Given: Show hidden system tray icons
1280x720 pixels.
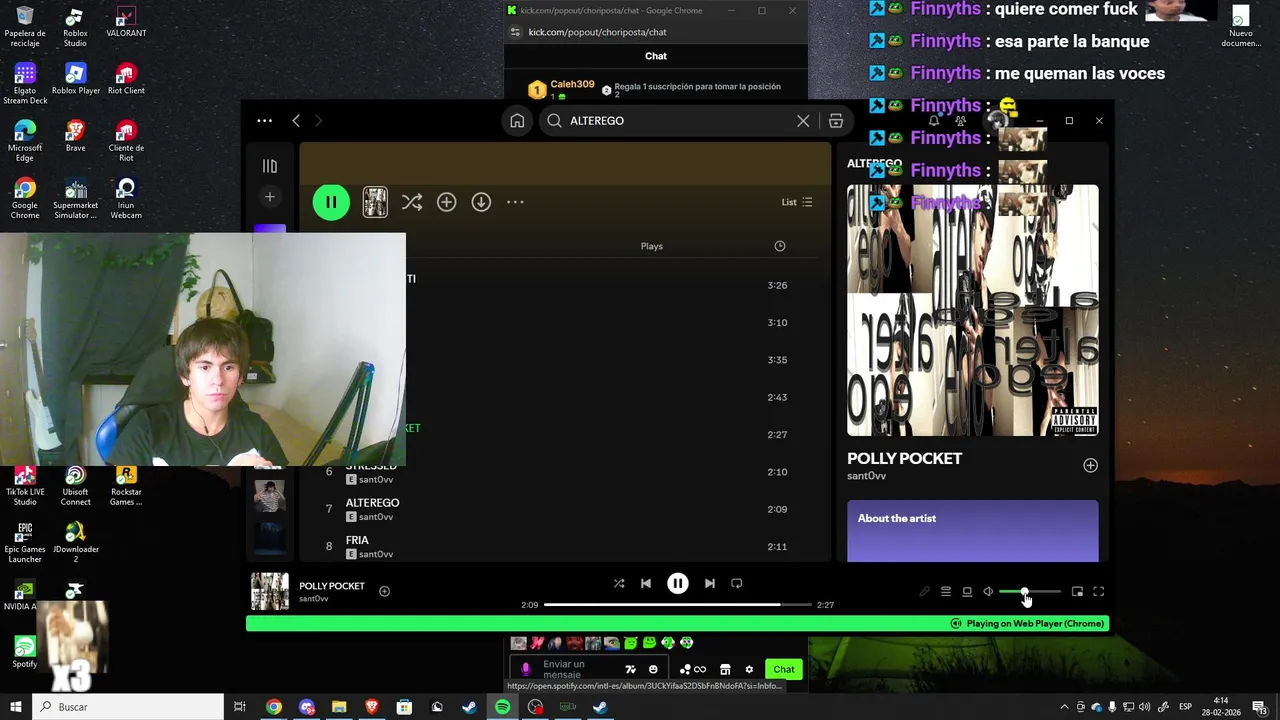Looking at the screenshot, I should coord(1064,707).
